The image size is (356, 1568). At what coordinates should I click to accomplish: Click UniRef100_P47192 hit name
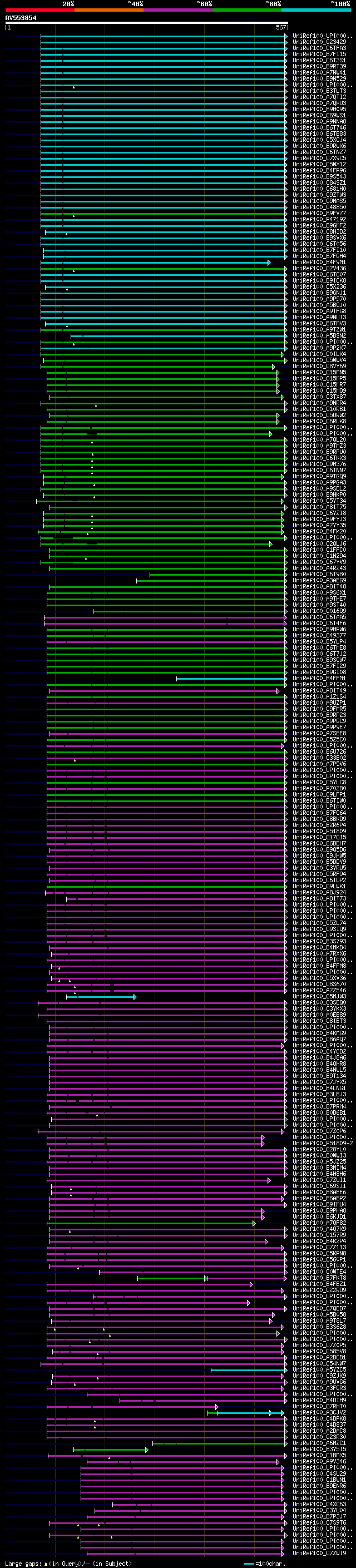(319, 219)
